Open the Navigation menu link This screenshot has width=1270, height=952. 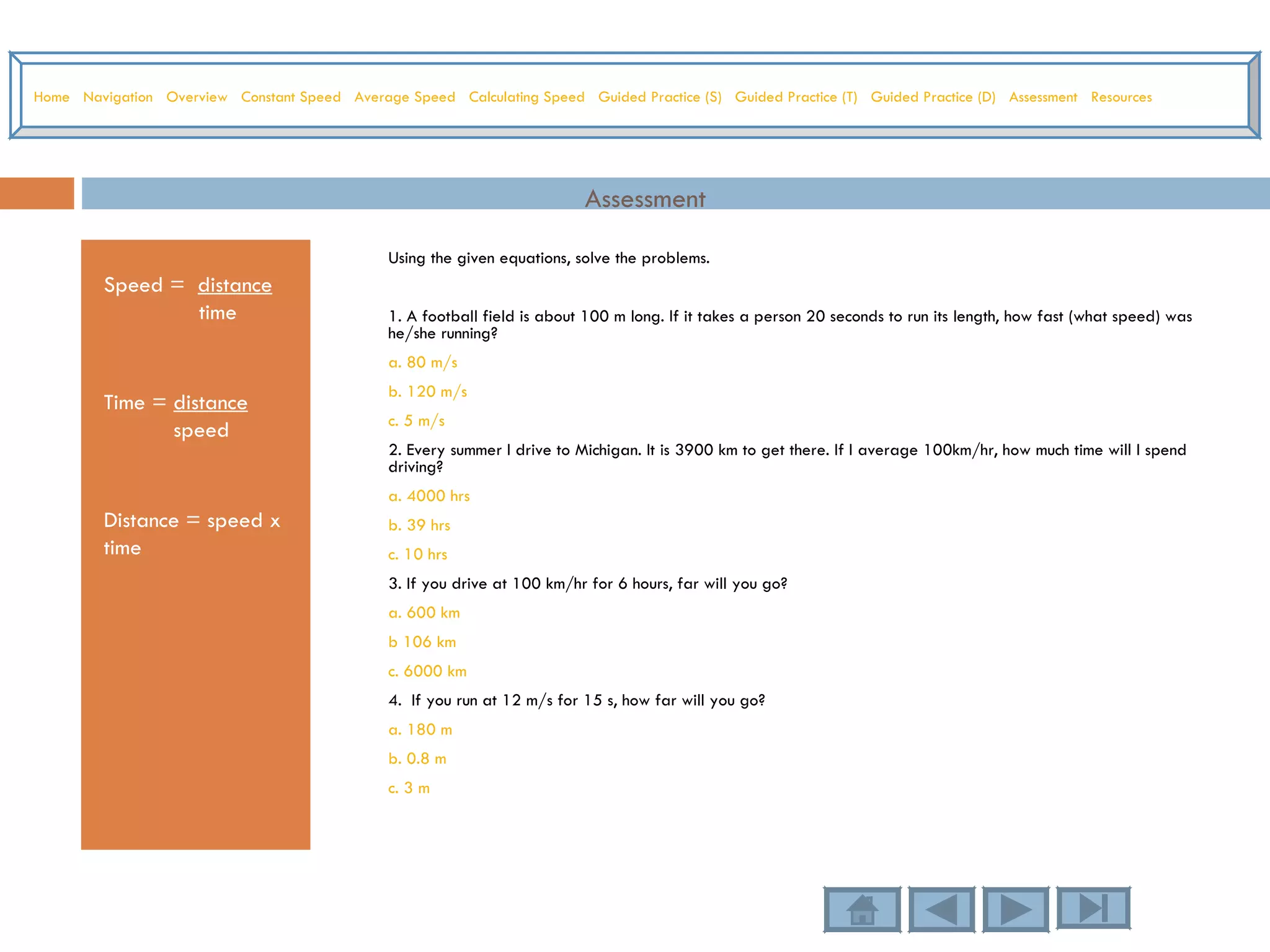coord(118,97)
